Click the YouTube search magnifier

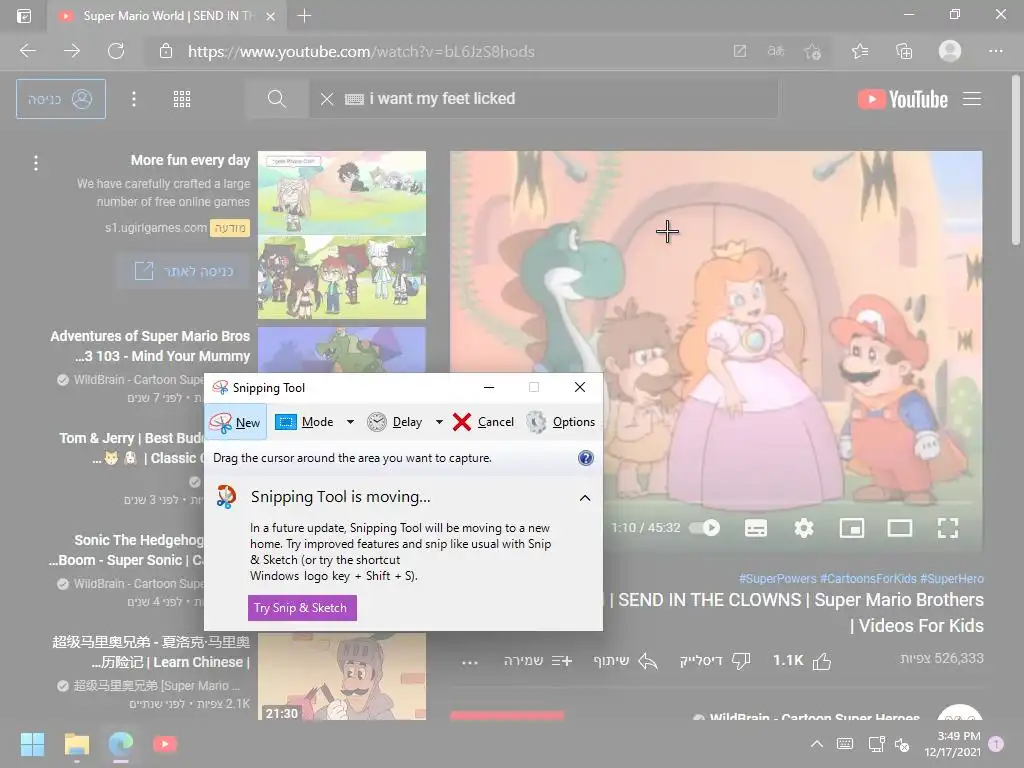[277, 99]
